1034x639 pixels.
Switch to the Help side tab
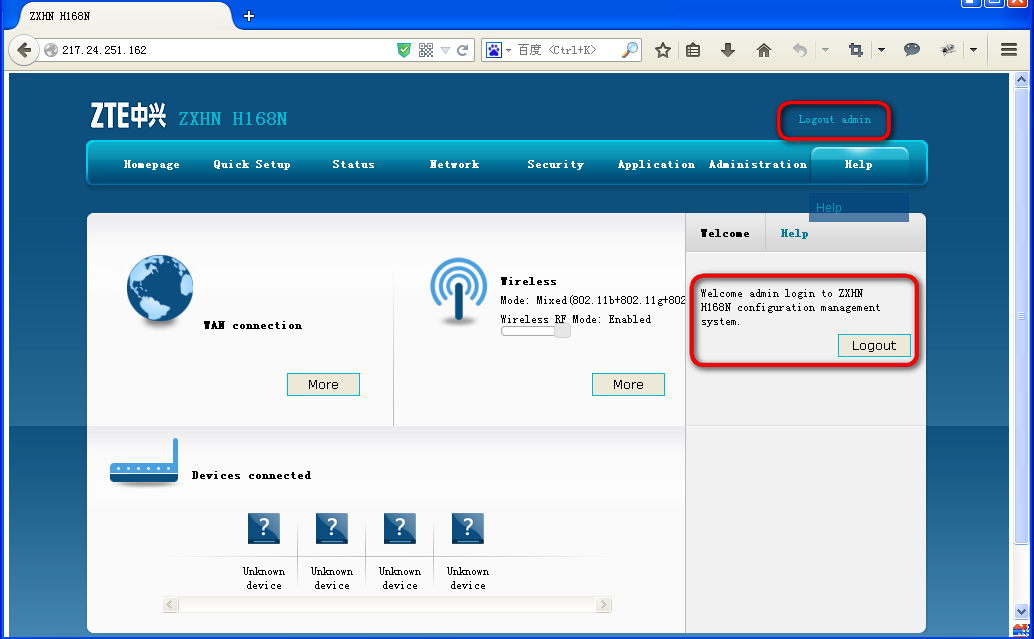tap(794, 233)
